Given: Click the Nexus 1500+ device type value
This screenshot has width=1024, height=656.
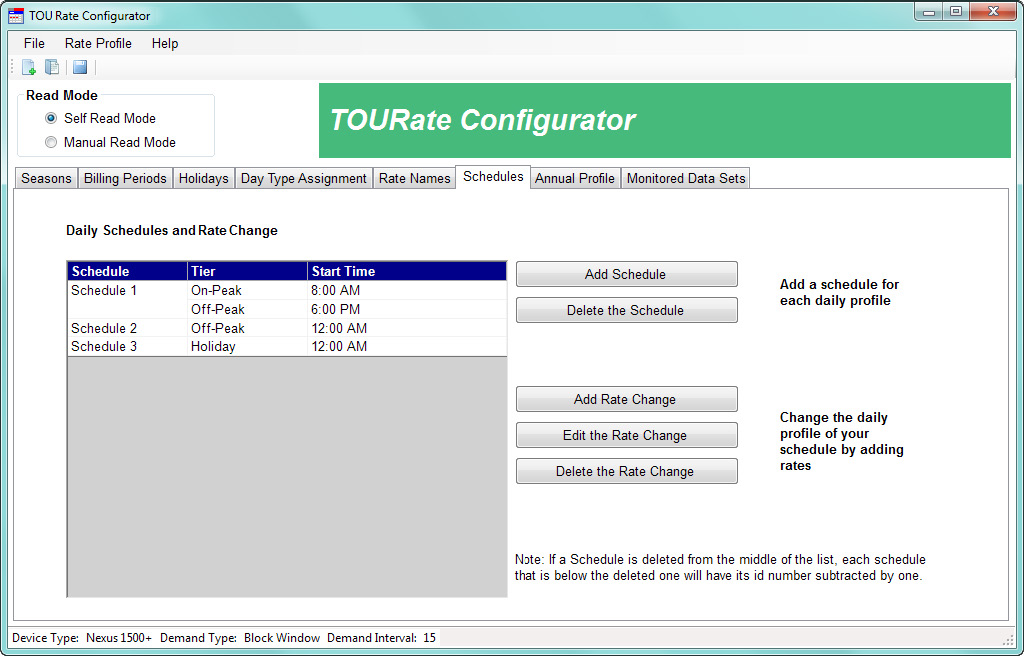Looking at the screenshot, I should tap(119, 638).
